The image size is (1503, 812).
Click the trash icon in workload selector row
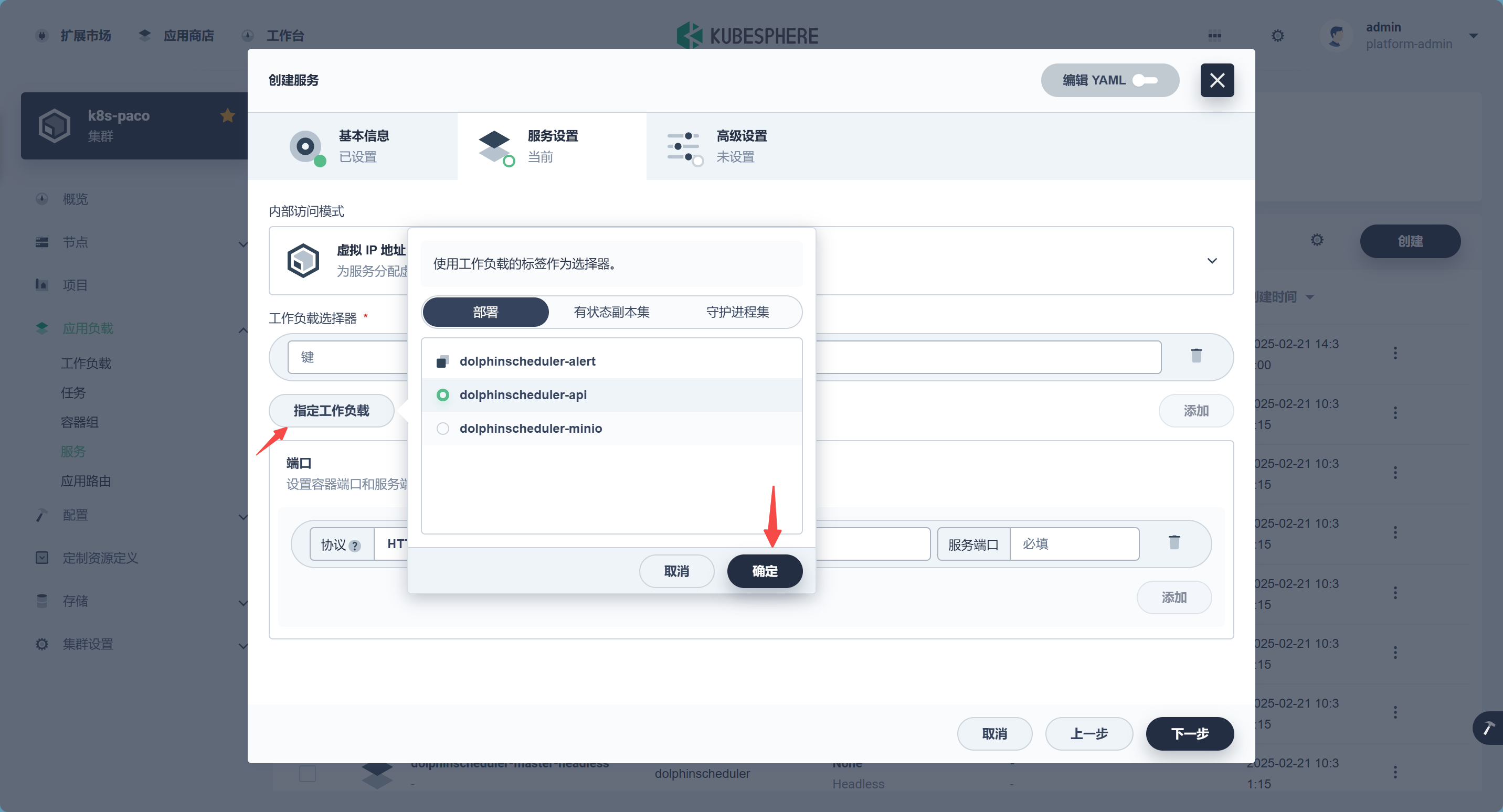[1195, 356]
